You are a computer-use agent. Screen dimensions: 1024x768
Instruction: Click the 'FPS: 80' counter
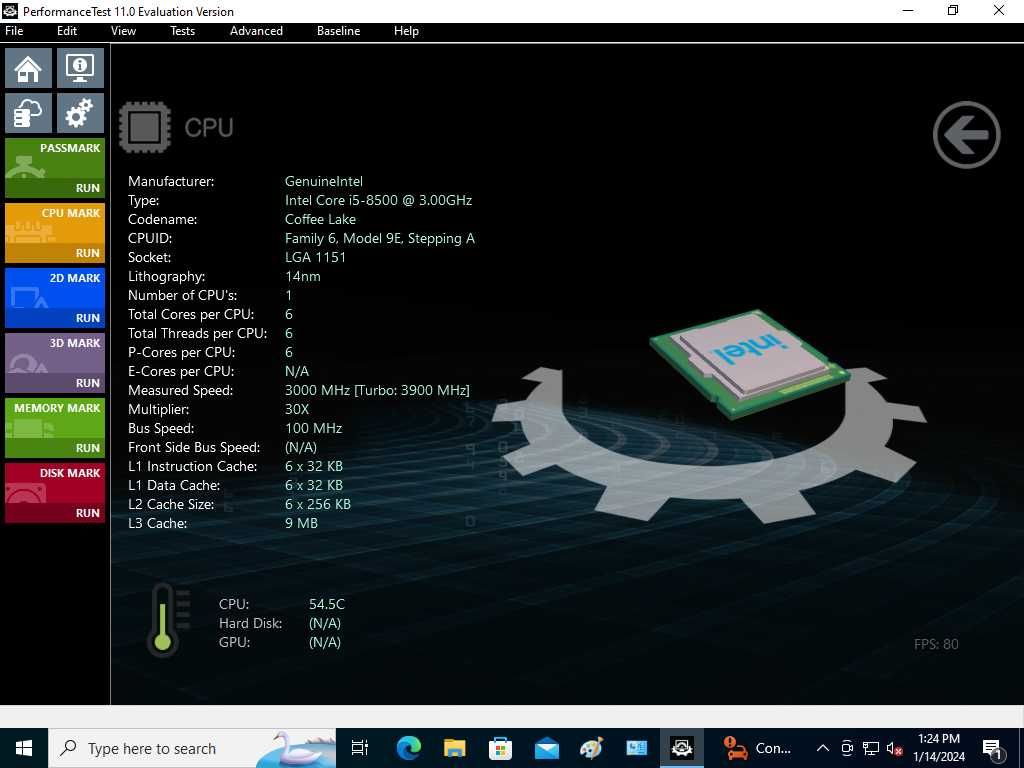936,644
